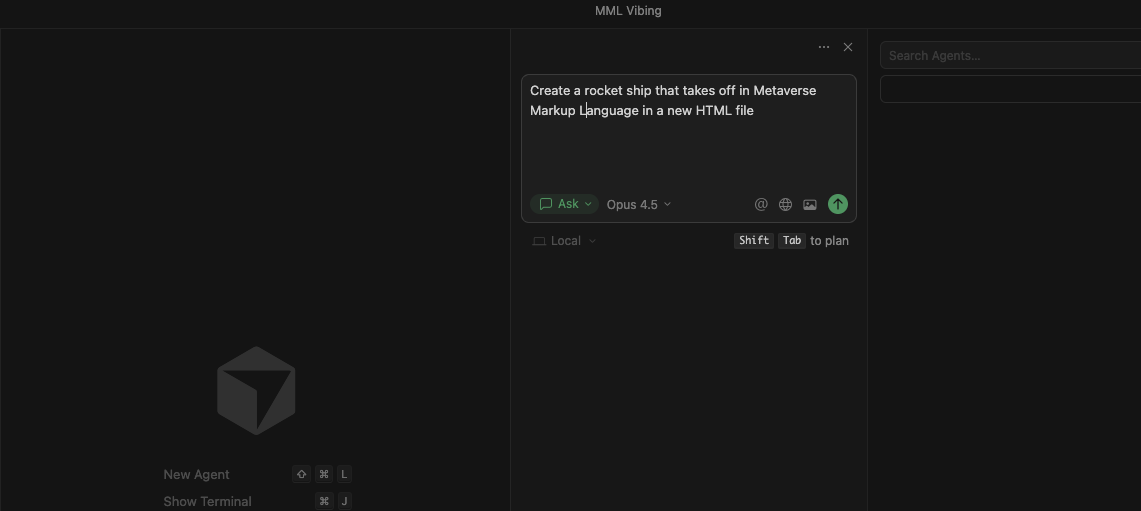Click the globe web search icon
This screenshot has height=511, width=1141.
click(x=785, y=204)
